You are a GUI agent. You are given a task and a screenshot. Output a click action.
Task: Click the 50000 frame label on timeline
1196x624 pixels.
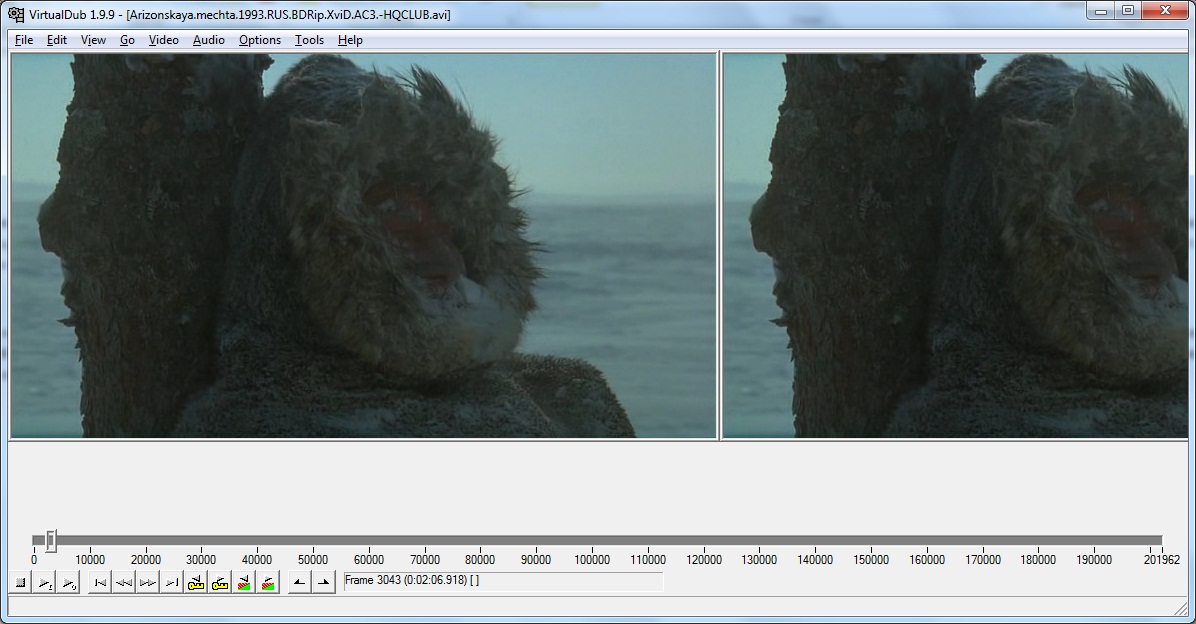pyautogui.click(x=313, y=559)
